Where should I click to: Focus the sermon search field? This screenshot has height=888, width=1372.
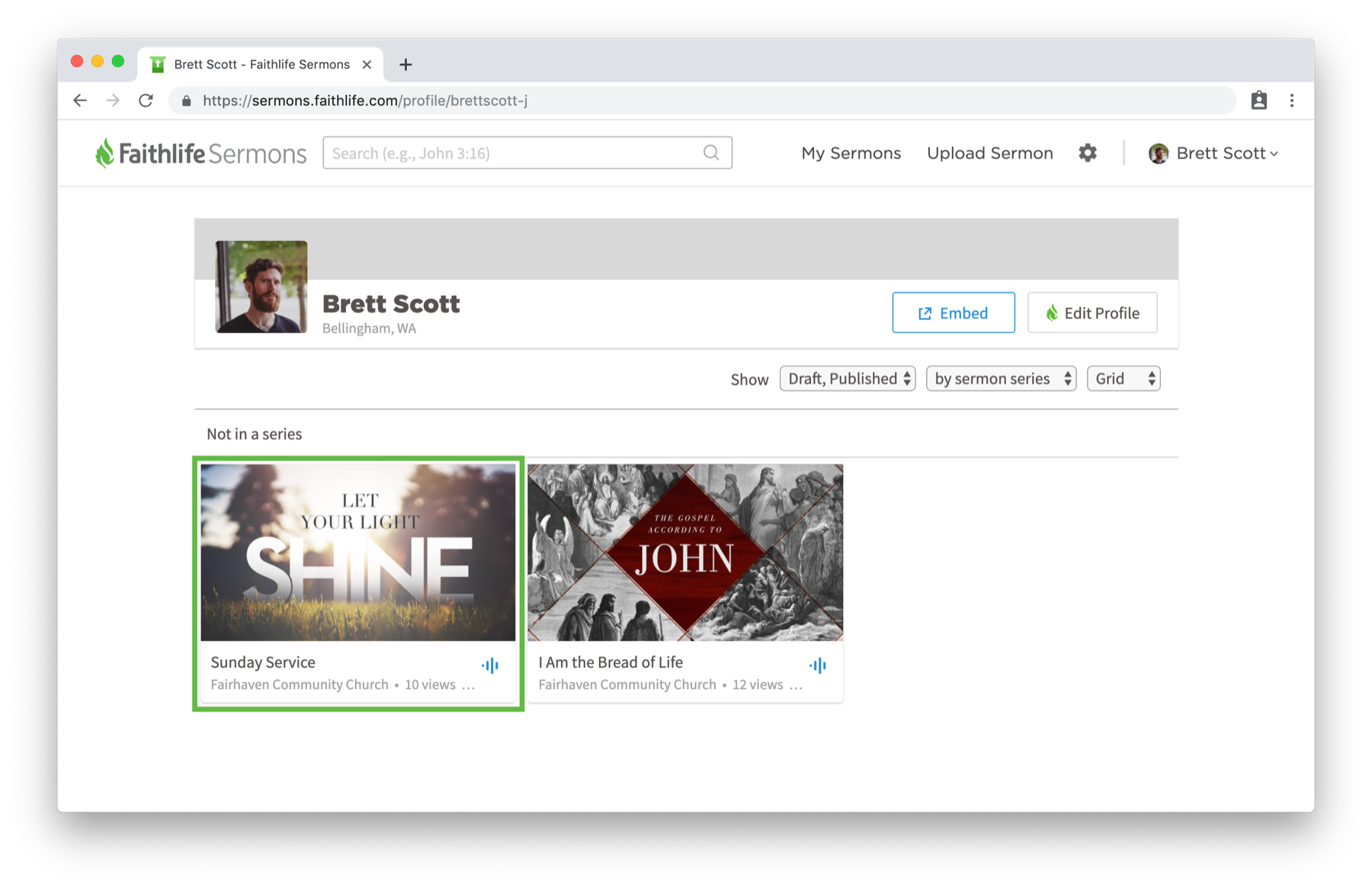[x=527, y=153]
